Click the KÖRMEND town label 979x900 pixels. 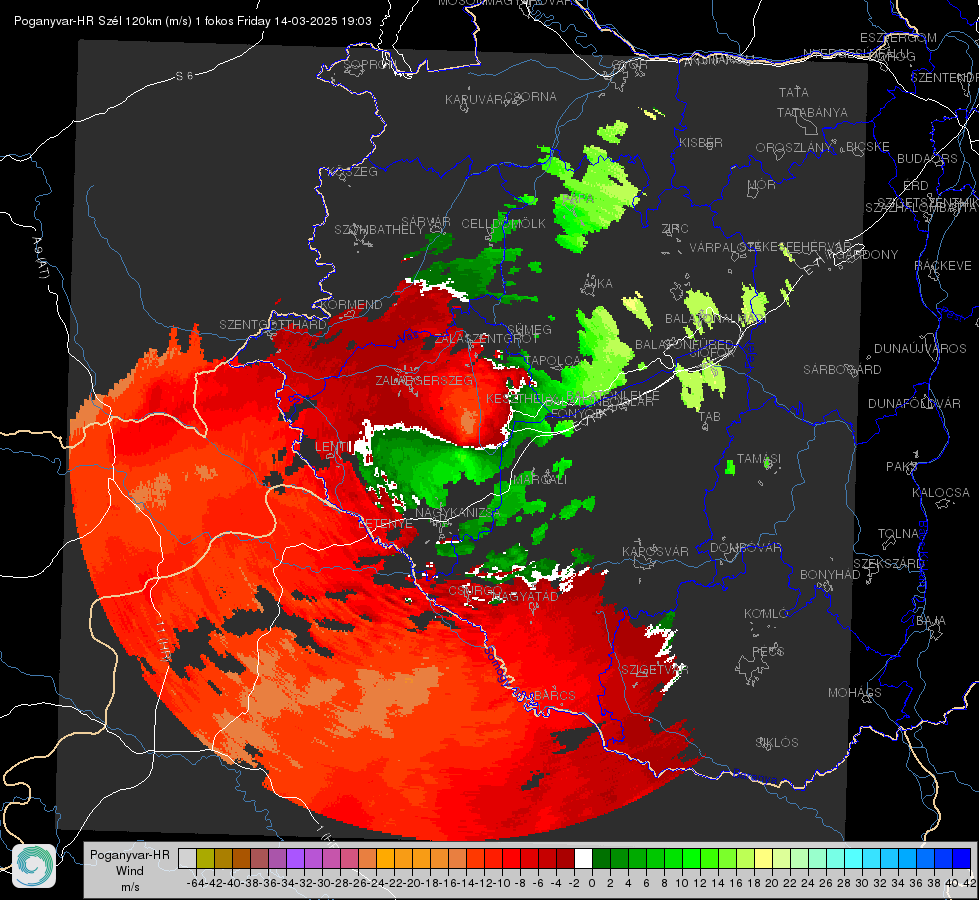[x=351, y=305]
